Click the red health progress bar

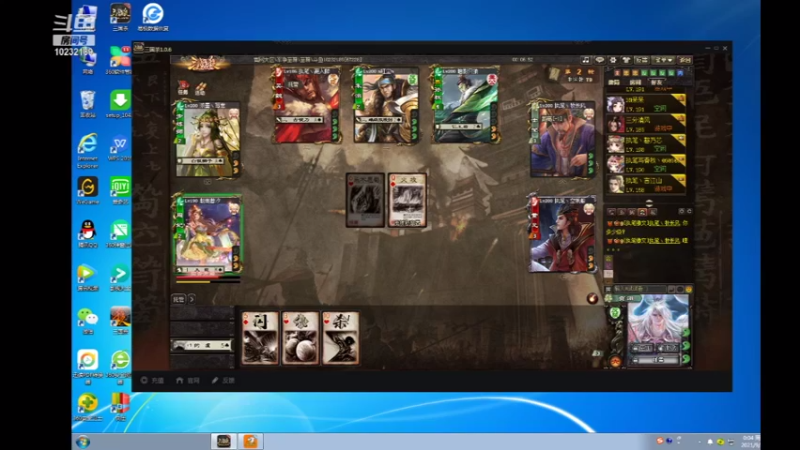click(208, 277)
